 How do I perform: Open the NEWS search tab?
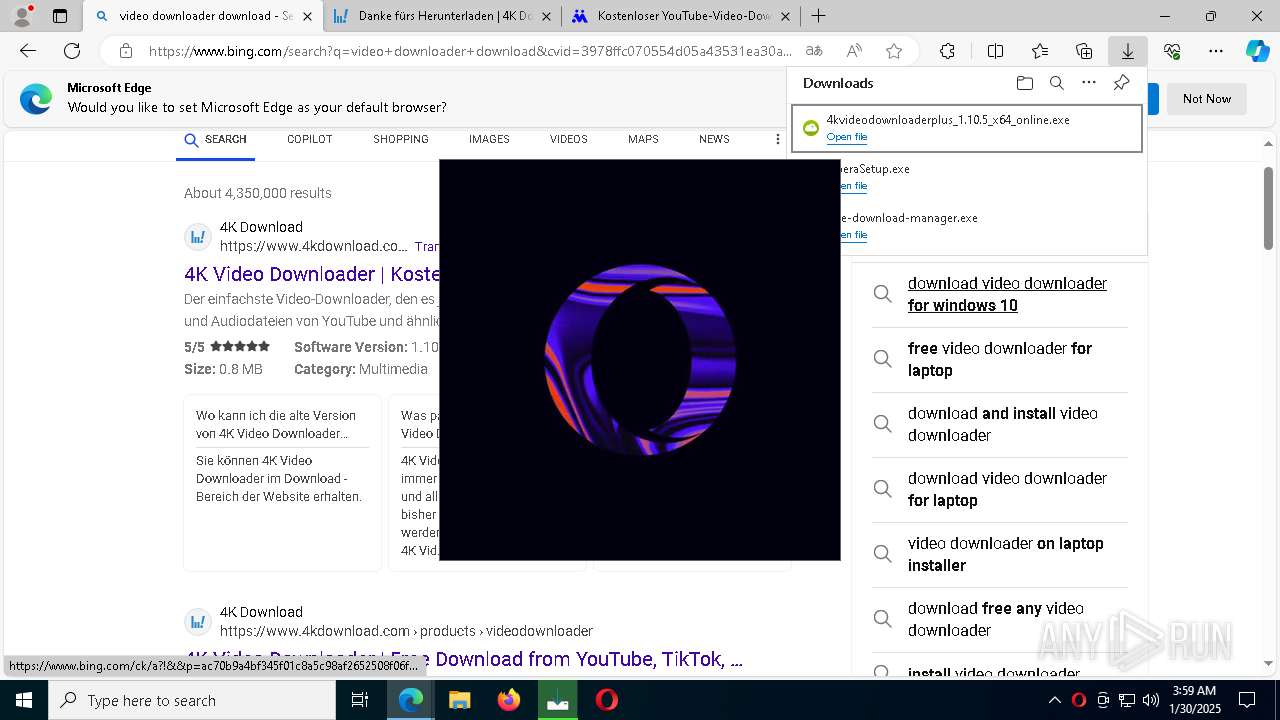(714, 139)
